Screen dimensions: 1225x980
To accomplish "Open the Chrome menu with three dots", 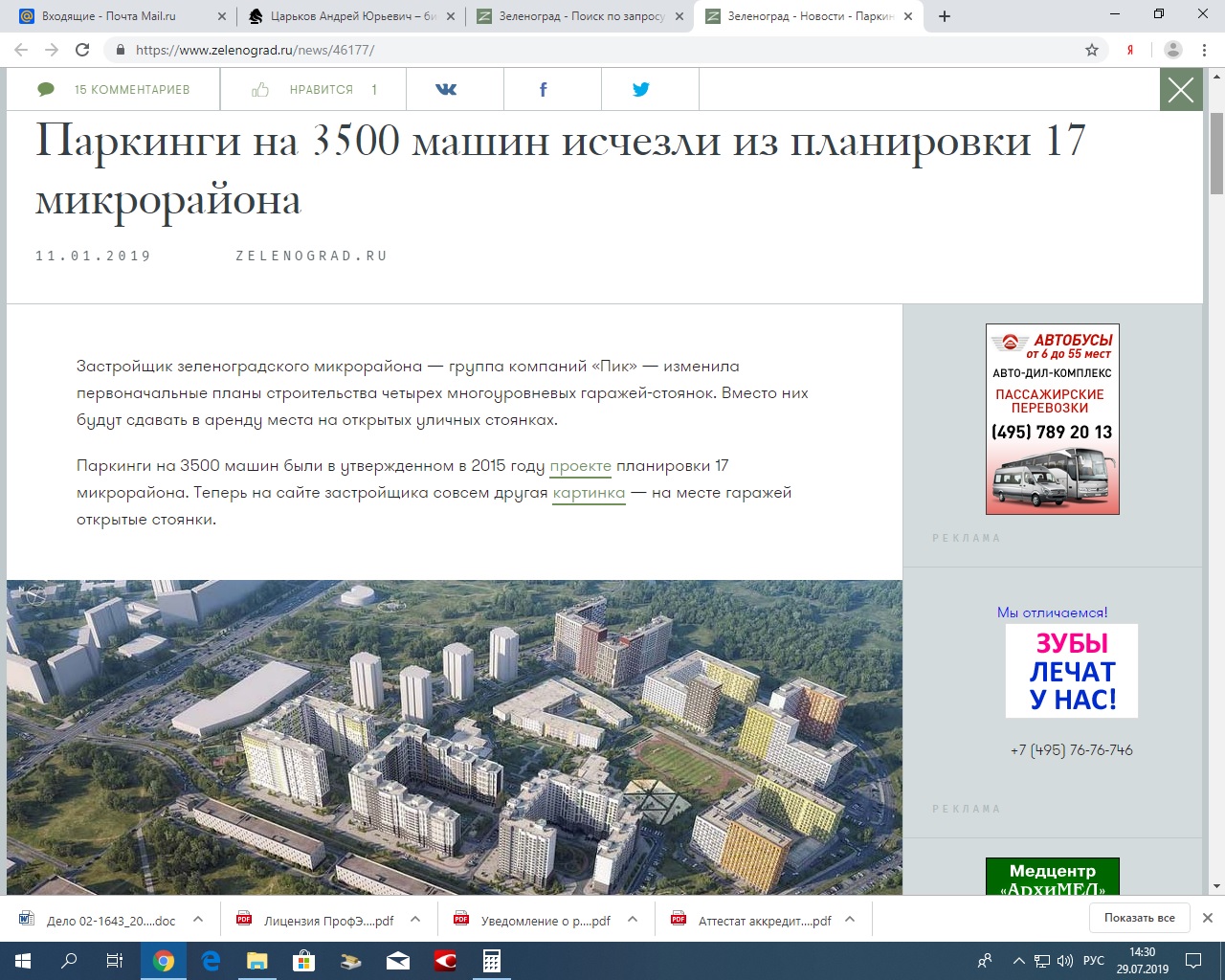I will [1203, 50].
